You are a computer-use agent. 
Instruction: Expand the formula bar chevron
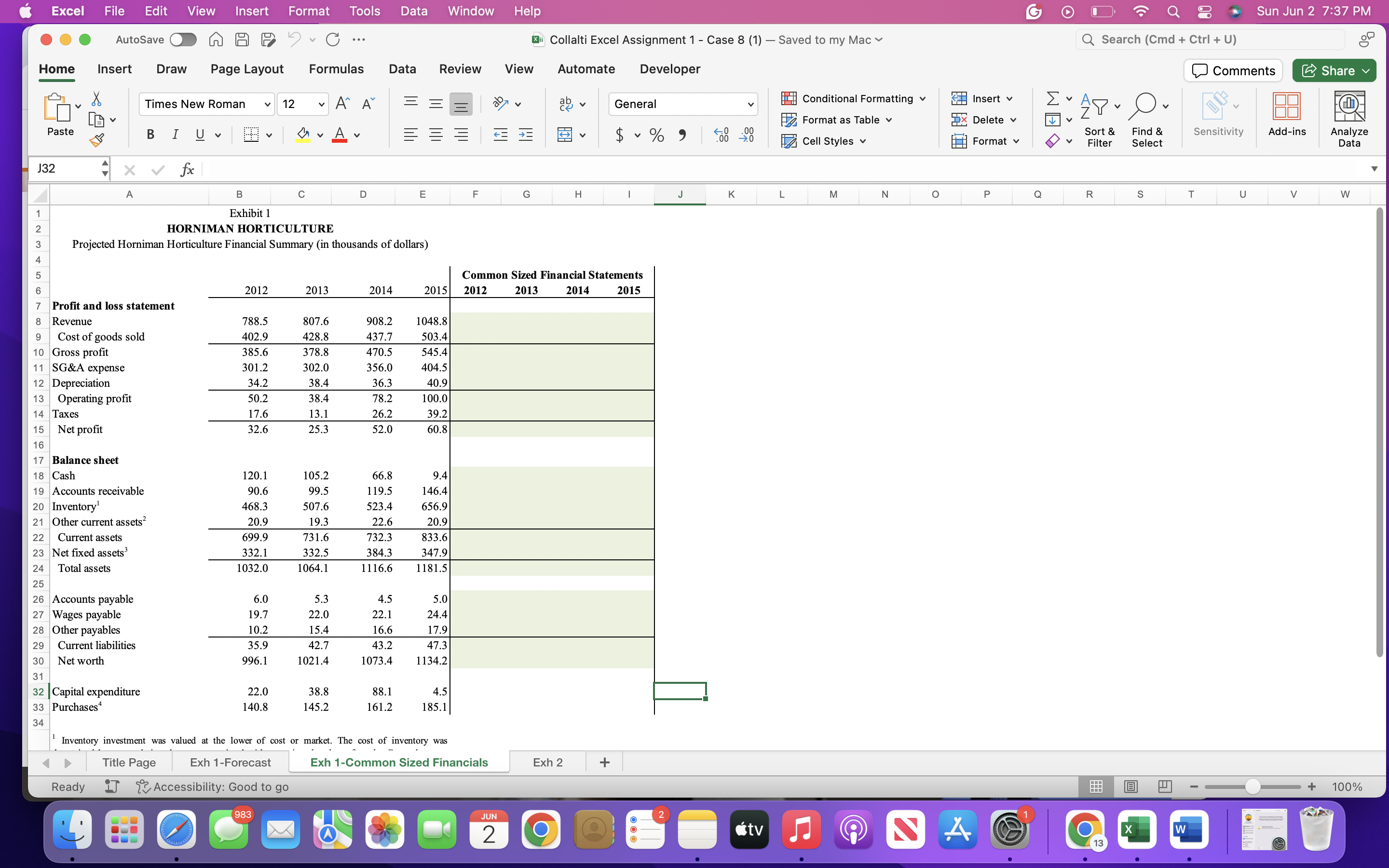(x=1374, y=169)
